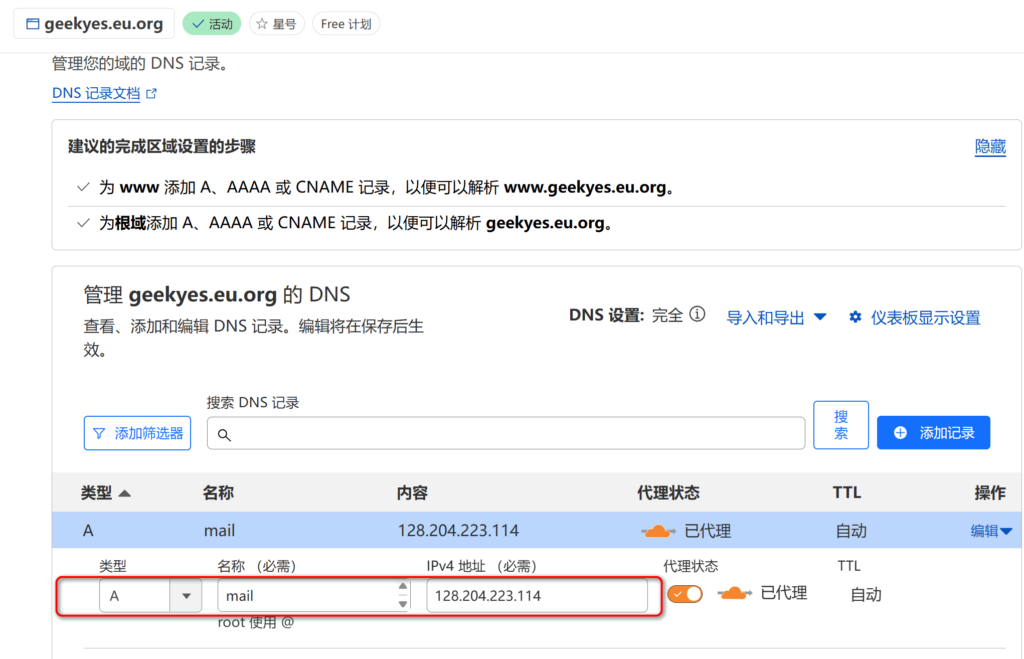Click the external link icon beside DNS 记录文档
Image resolution: width=1024 pixels, height=659 pixels.
[x=152, y=93]
